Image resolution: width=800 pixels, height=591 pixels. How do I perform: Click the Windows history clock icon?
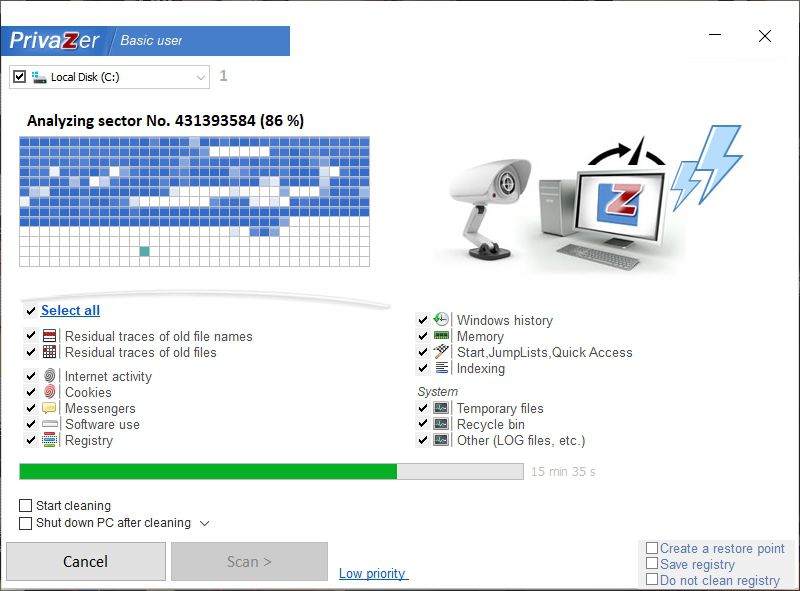[441, 319]
